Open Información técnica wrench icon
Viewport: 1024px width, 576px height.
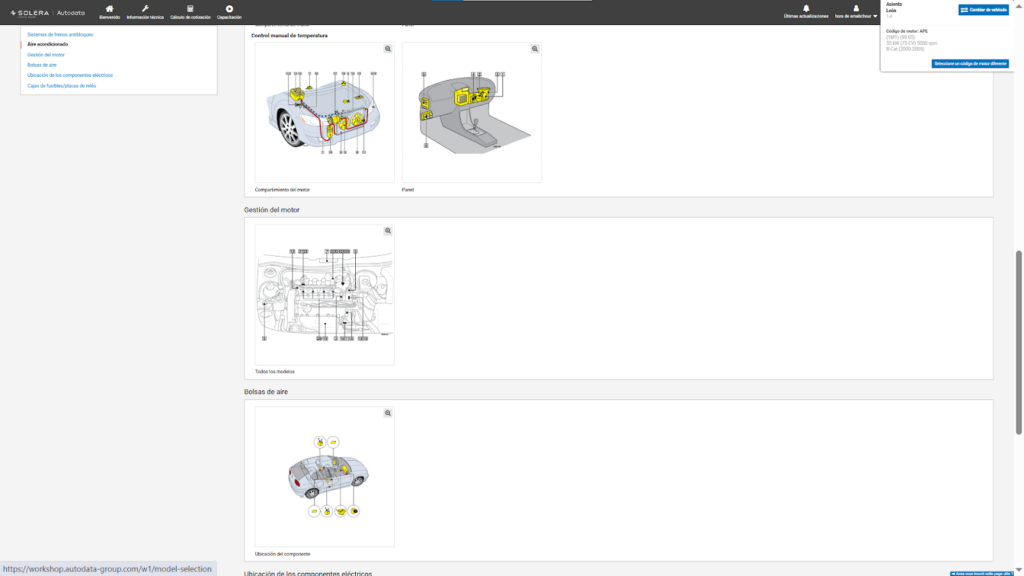click(145, 9)
